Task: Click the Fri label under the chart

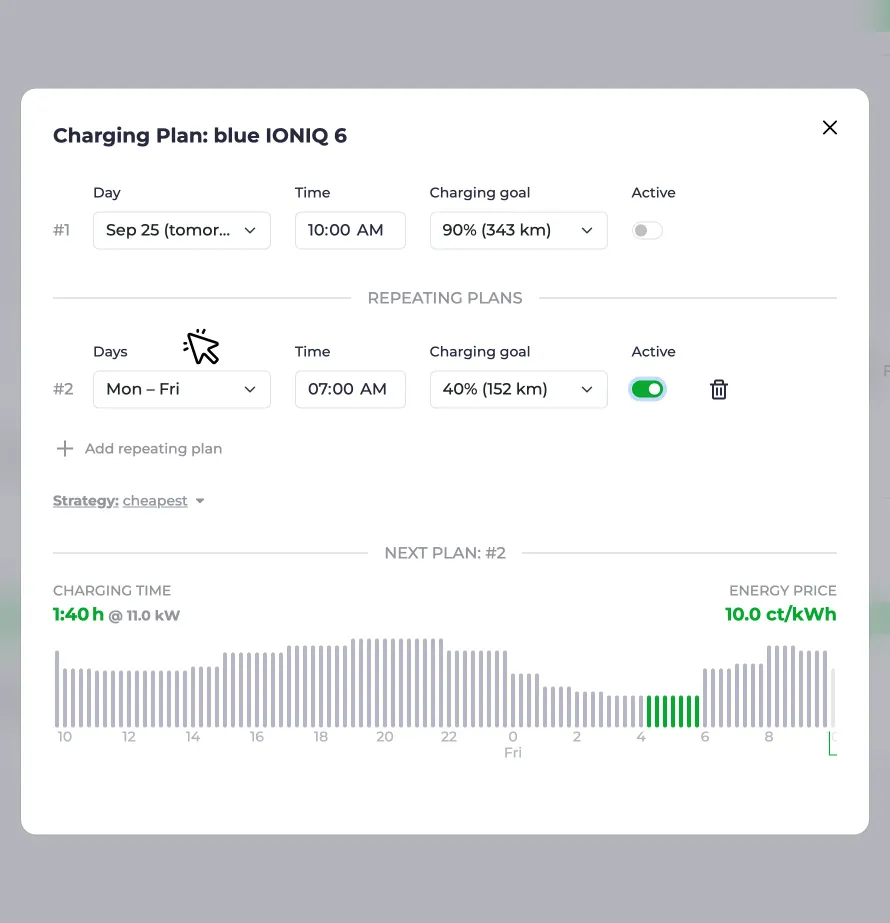Action: (x=513, y=752)
